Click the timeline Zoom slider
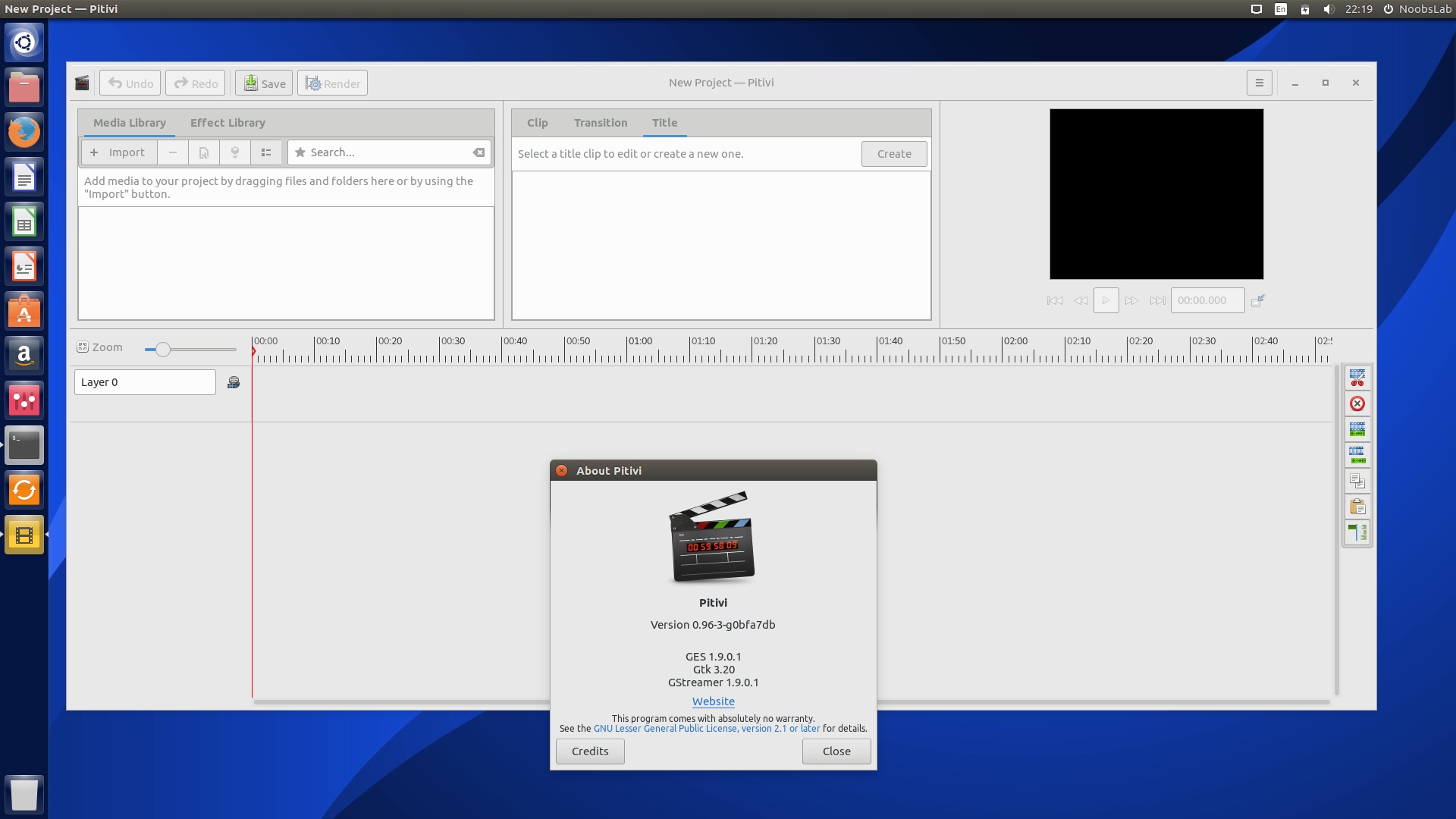 point(163,350)
